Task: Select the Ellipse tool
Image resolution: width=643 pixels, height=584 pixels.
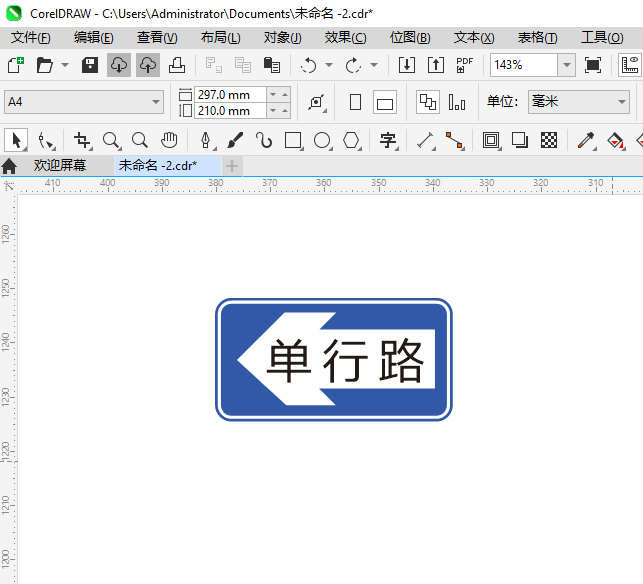Action: (x=323, y=140)
